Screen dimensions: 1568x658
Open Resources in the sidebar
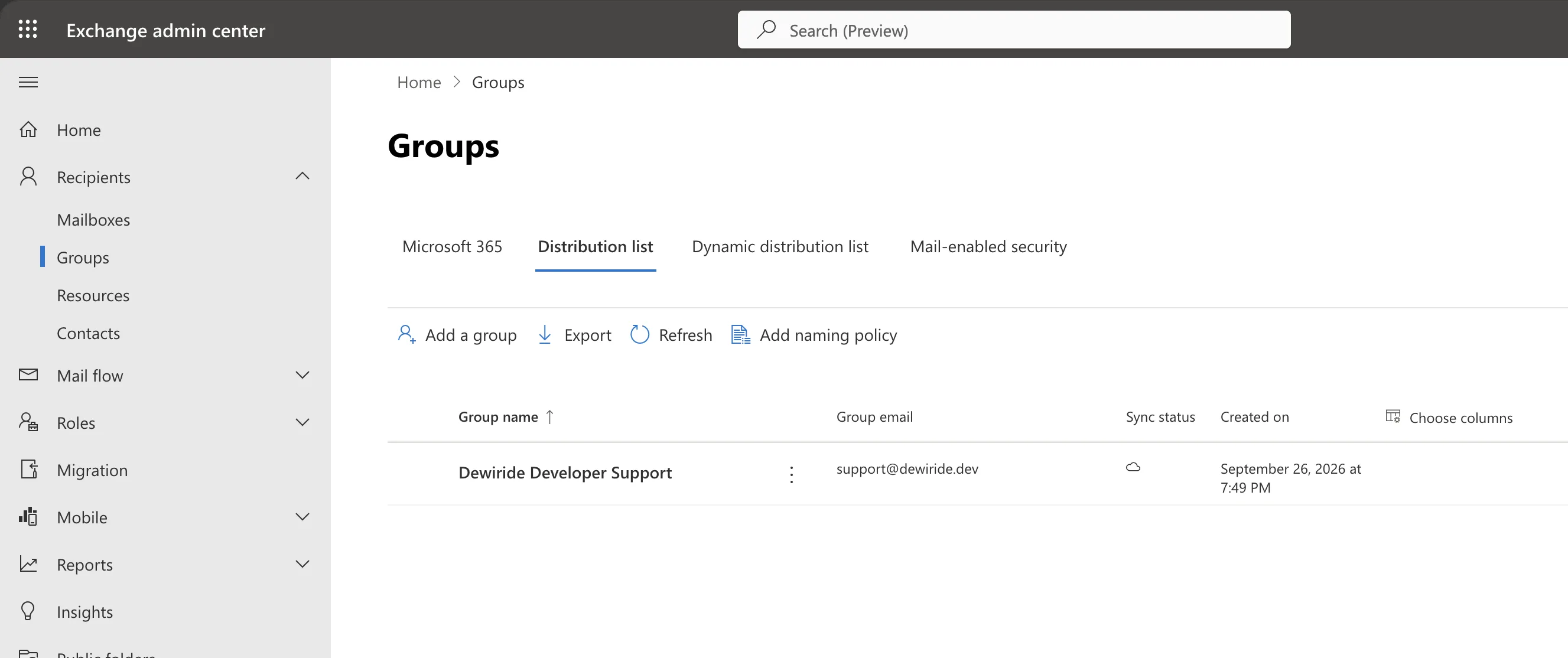click(x=93, y=295)
